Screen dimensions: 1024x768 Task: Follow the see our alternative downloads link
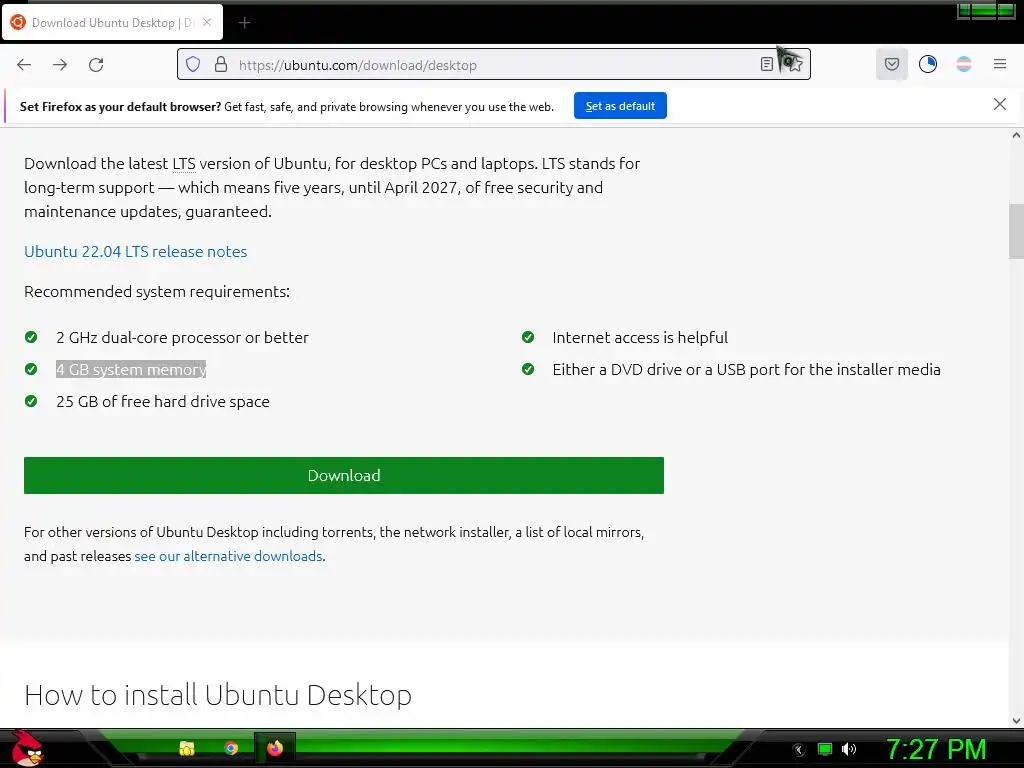(228, 556)
